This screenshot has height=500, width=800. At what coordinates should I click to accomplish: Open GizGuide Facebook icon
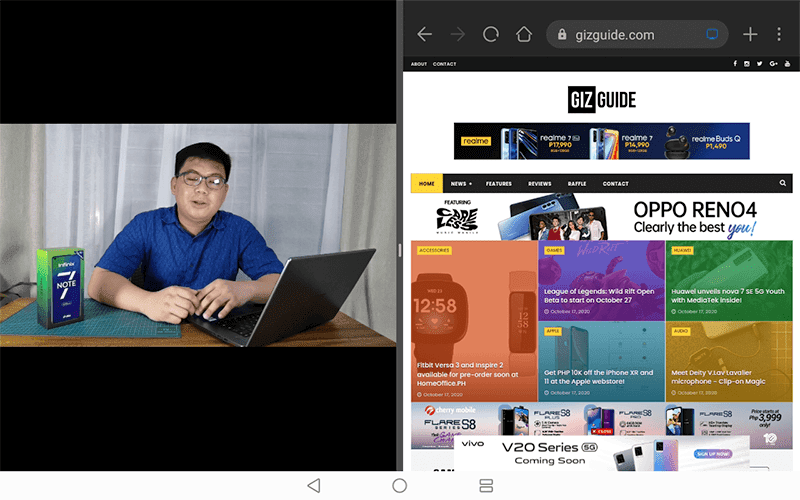735,64
